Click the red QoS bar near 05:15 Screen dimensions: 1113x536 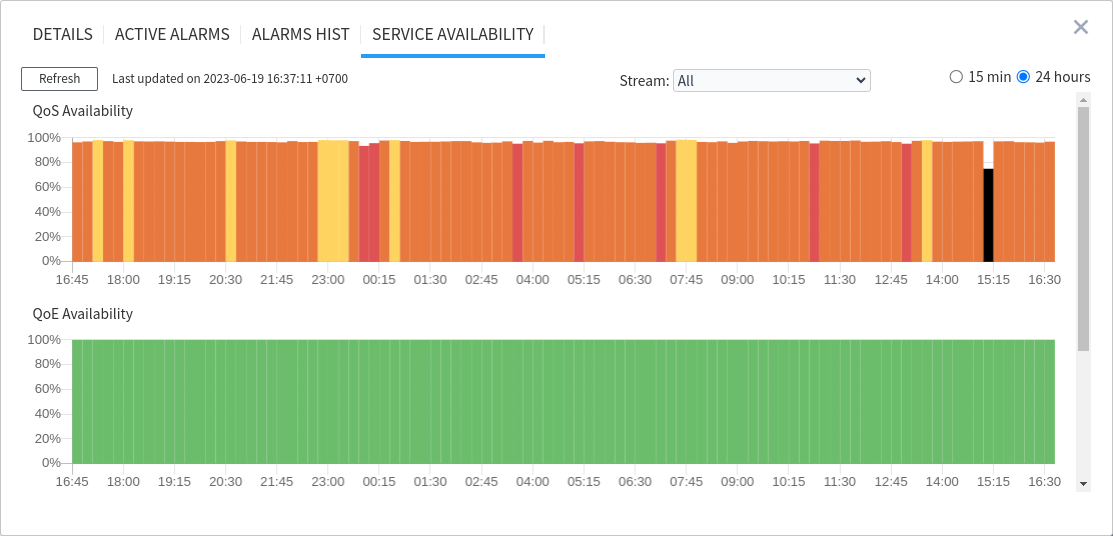click(x=579, y=205)
